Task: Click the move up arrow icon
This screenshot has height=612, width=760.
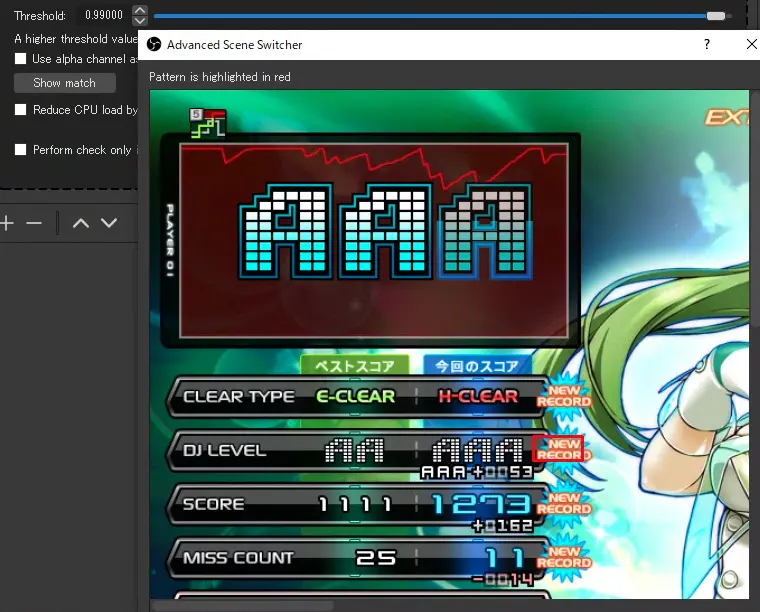Action: click(x=81, y=223)
